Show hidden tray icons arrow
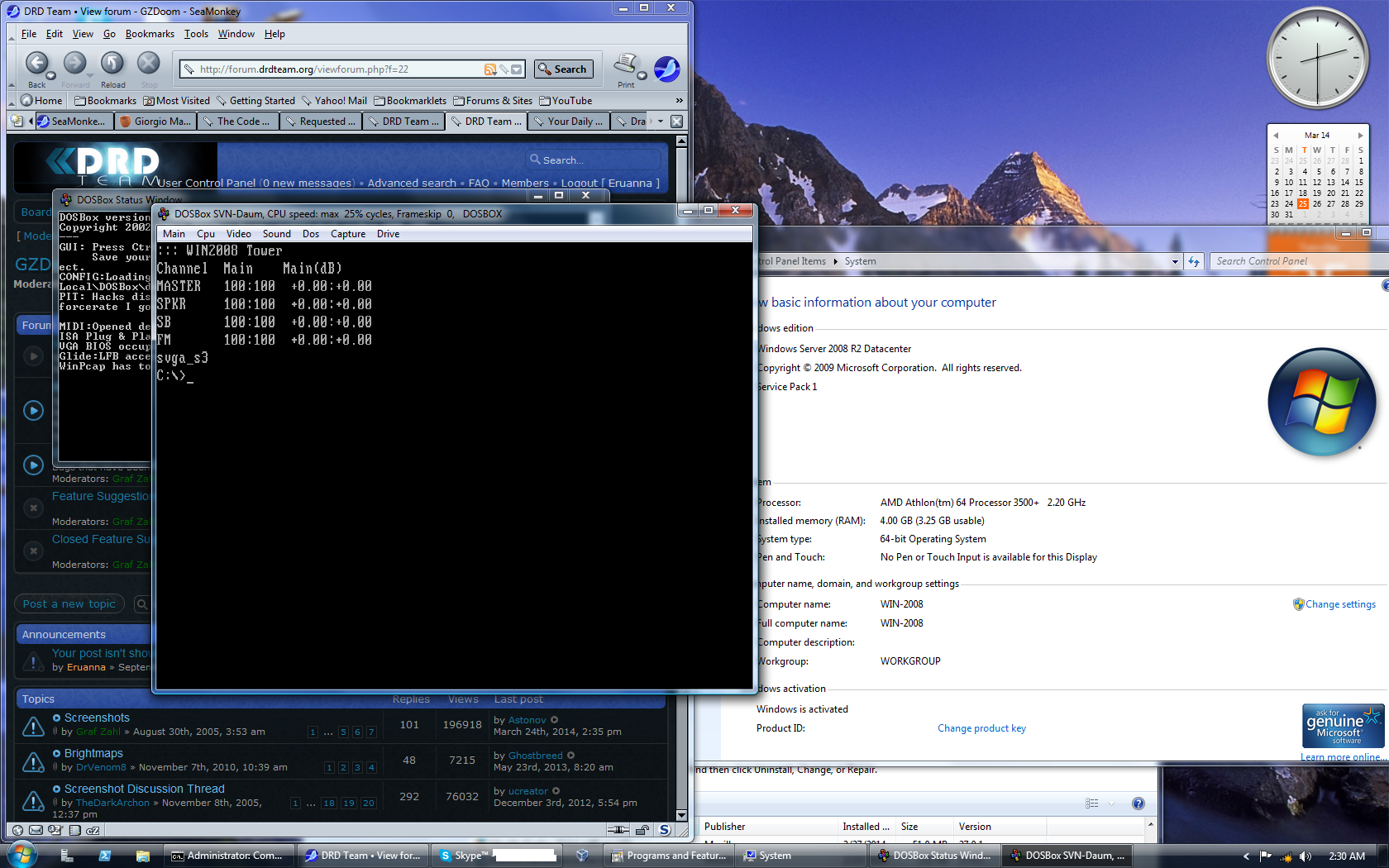This screenshot has width=1389, height=868. click(1246, 856)
